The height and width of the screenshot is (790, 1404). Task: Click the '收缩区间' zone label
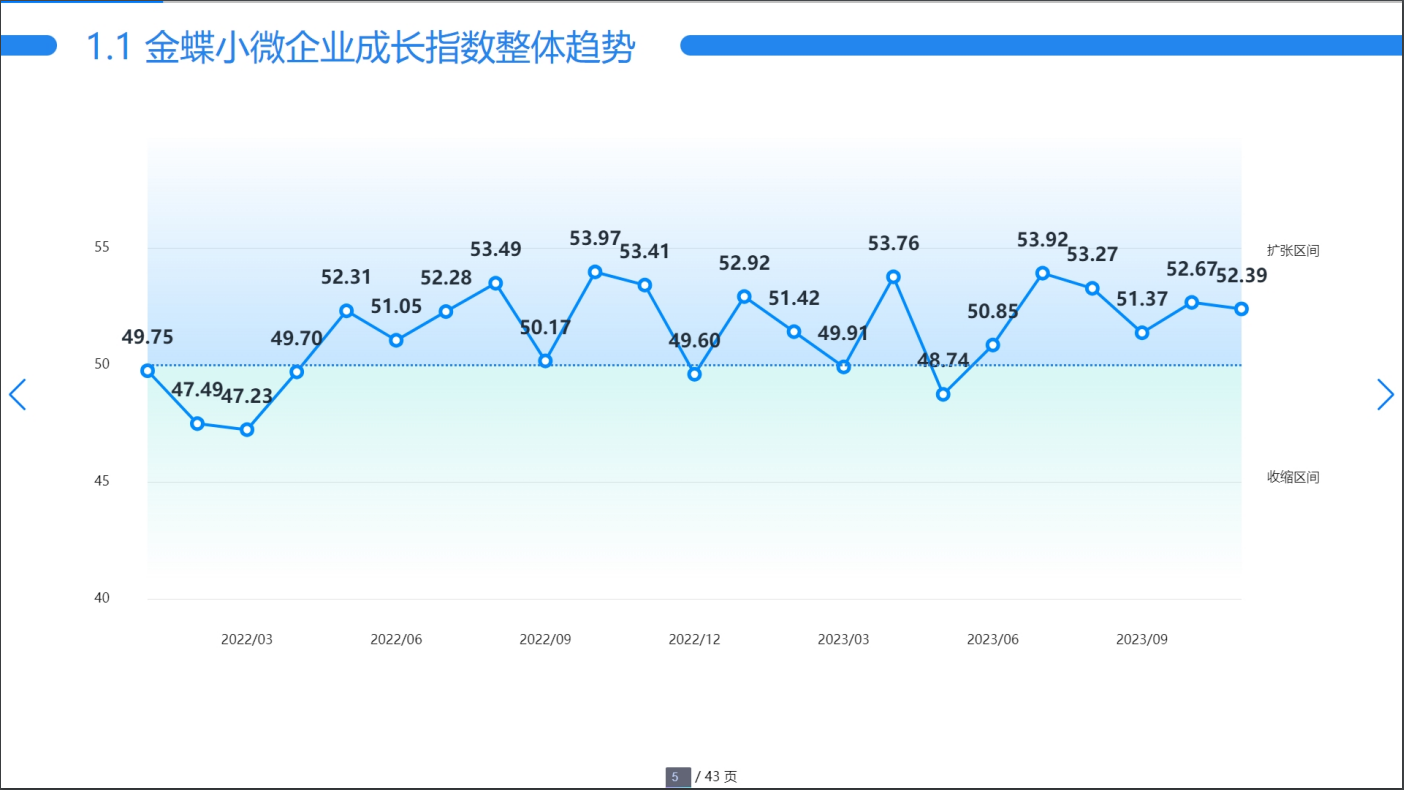[1293, 477]
